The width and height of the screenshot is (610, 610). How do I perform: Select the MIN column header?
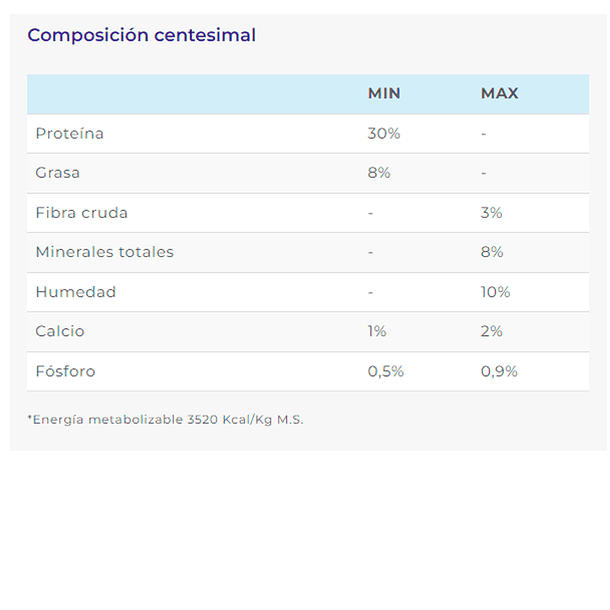click(x=384, y=93)
